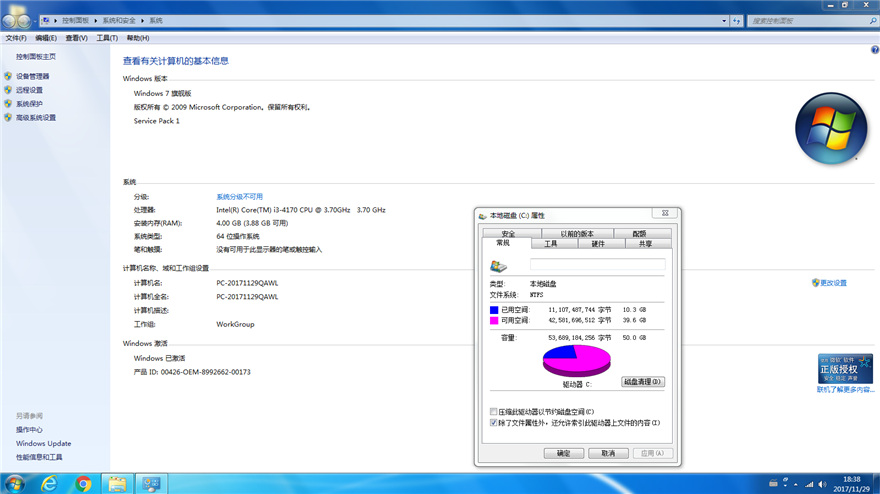The image size is (880, 494).
Task: Open 操作中心 link
Action: tap(29, 429)
